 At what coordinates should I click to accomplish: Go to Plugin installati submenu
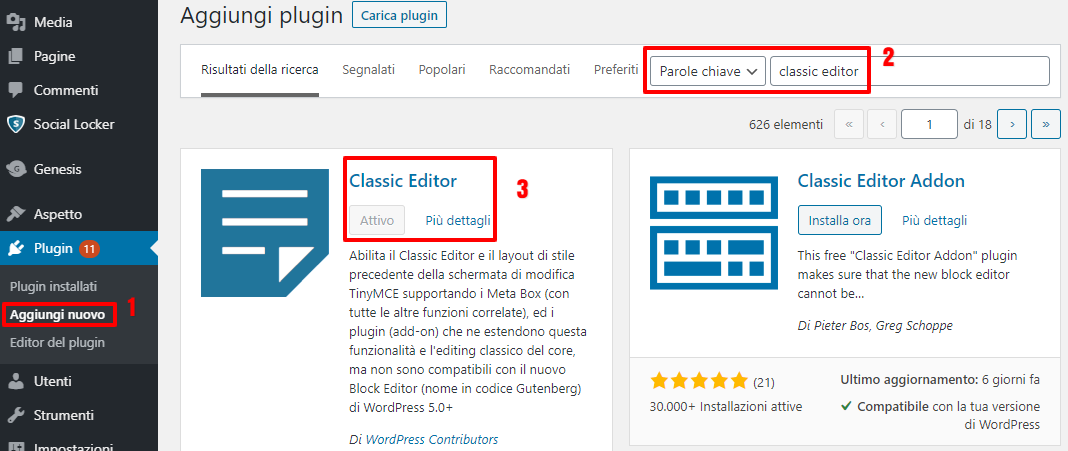point(53,286)
